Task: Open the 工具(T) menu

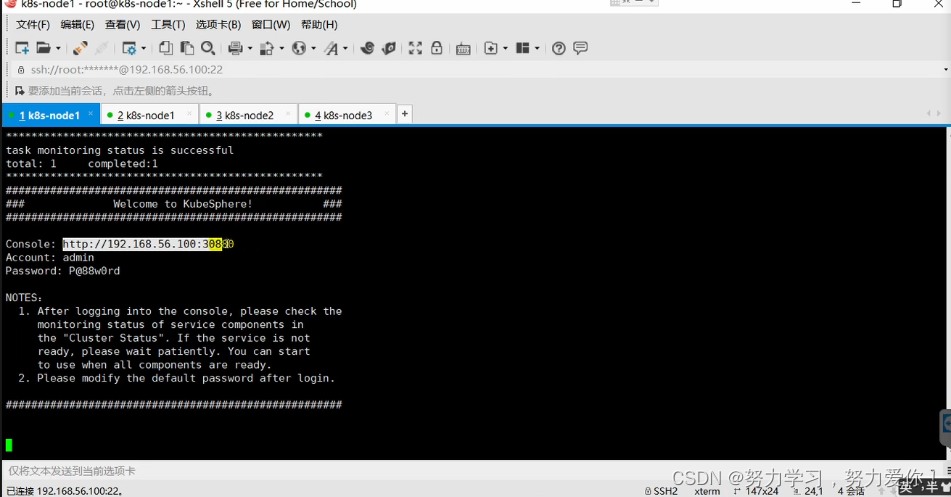Action: [168, 25]
